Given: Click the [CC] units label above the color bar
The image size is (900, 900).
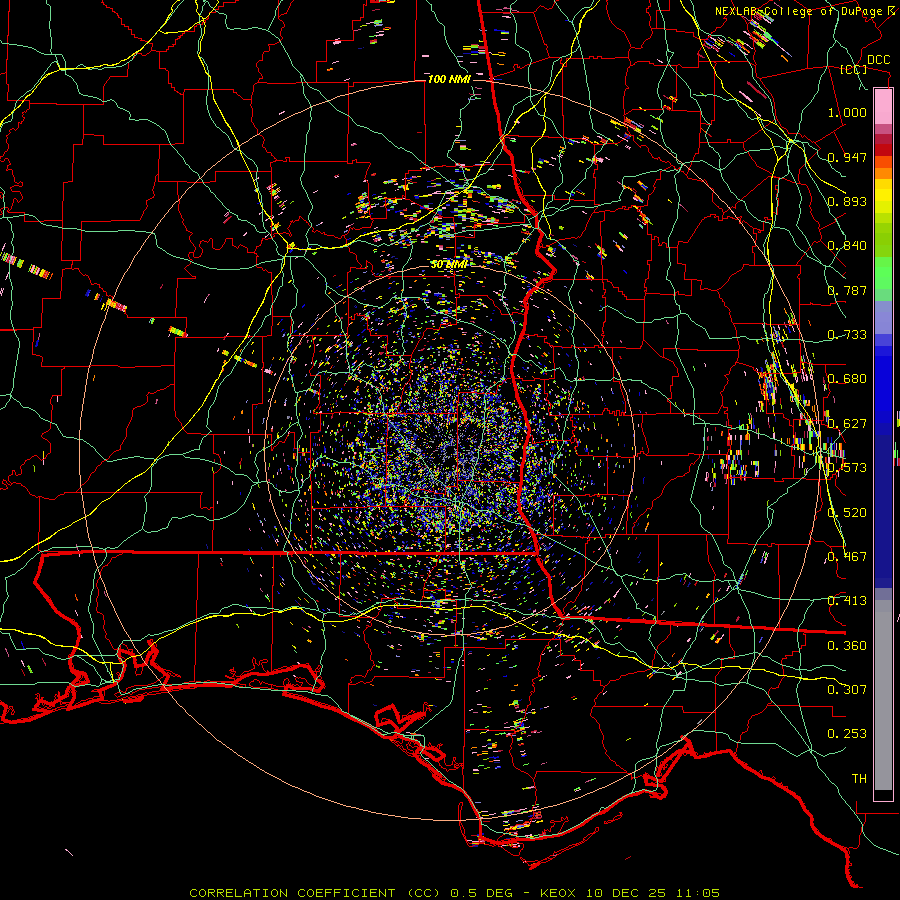Looking at the screenshot, I should (x=854, y=69).
